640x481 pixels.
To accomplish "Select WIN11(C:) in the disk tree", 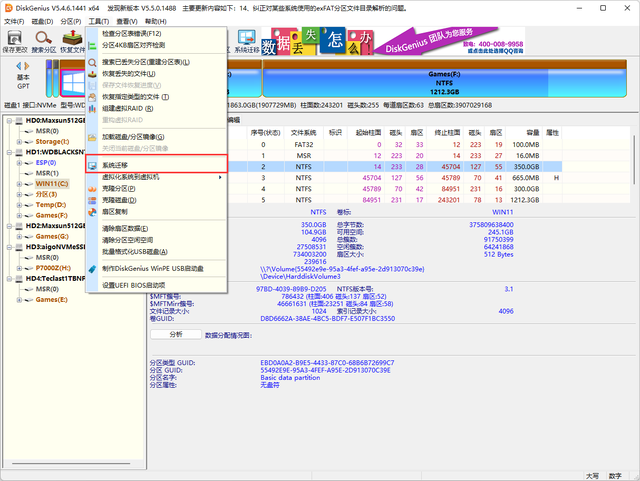I will pos(52,184).
